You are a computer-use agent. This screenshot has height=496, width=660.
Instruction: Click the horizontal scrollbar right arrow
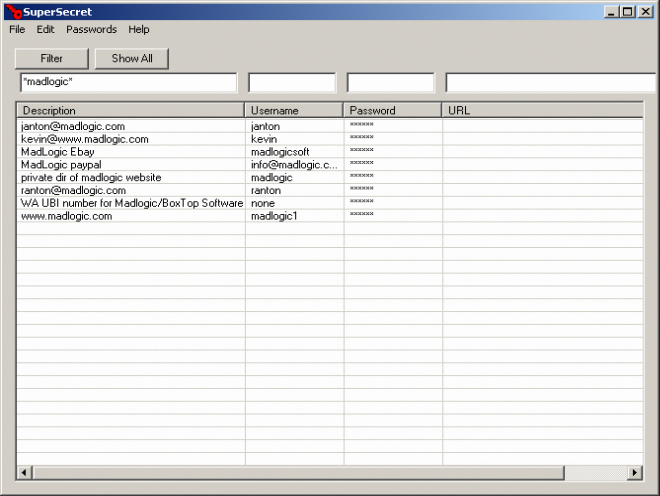click(x=635, y=473)
